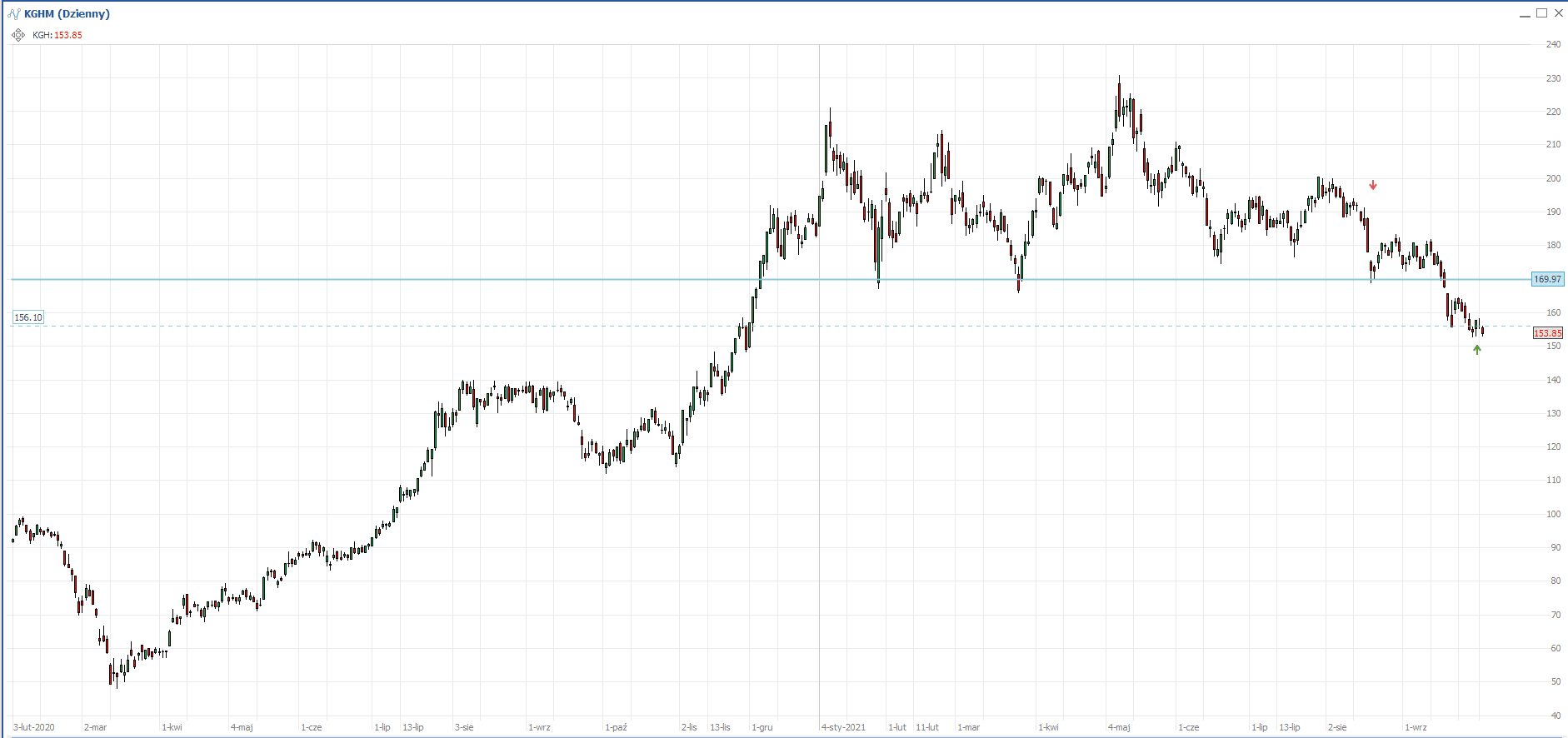Click the 80 price axis label
This screenshot has width=1568, height=738.
1556,581
